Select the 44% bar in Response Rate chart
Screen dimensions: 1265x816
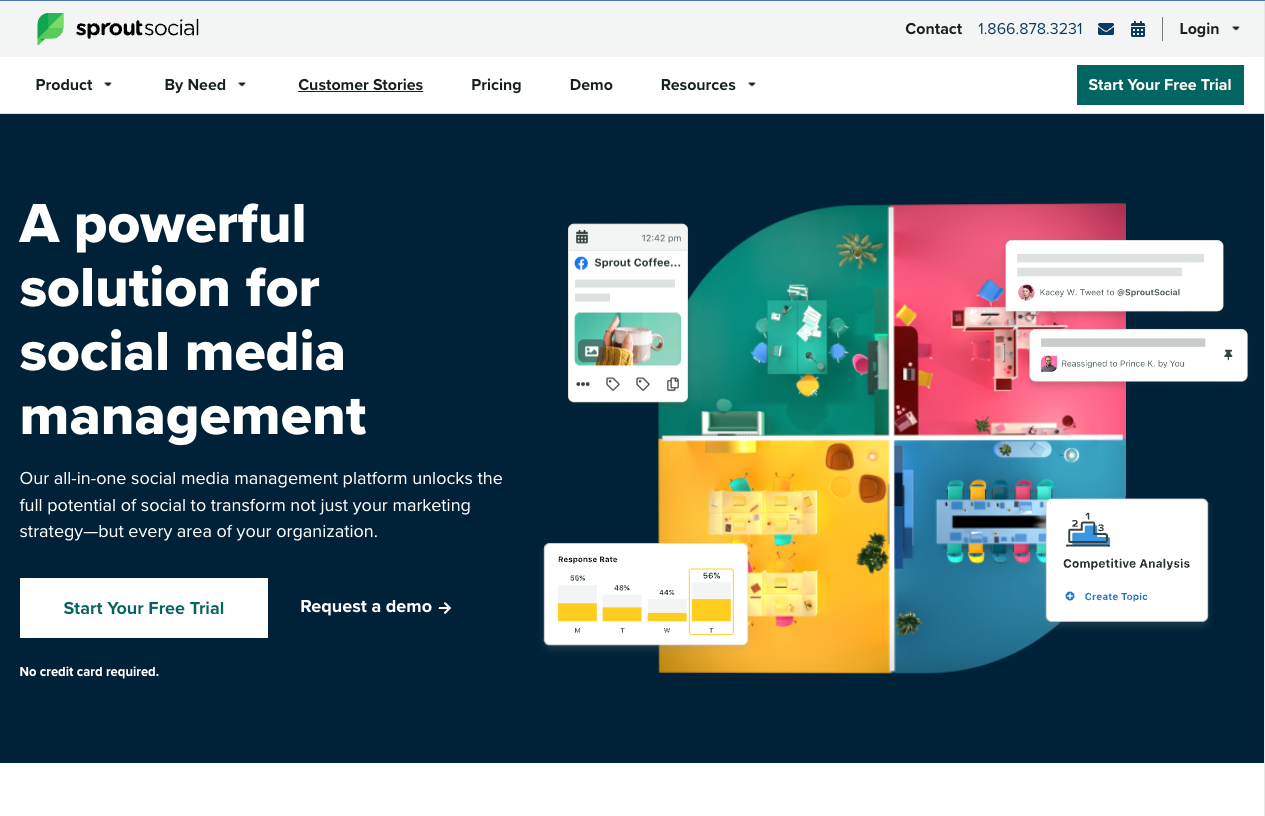[667, 611]
